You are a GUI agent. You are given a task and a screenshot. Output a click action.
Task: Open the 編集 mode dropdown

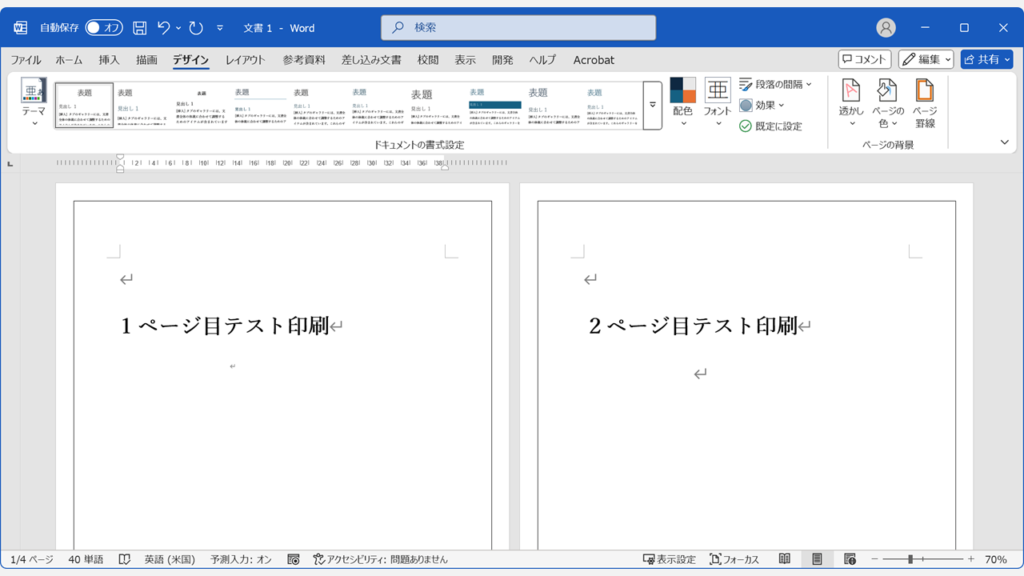coord(926,59)
